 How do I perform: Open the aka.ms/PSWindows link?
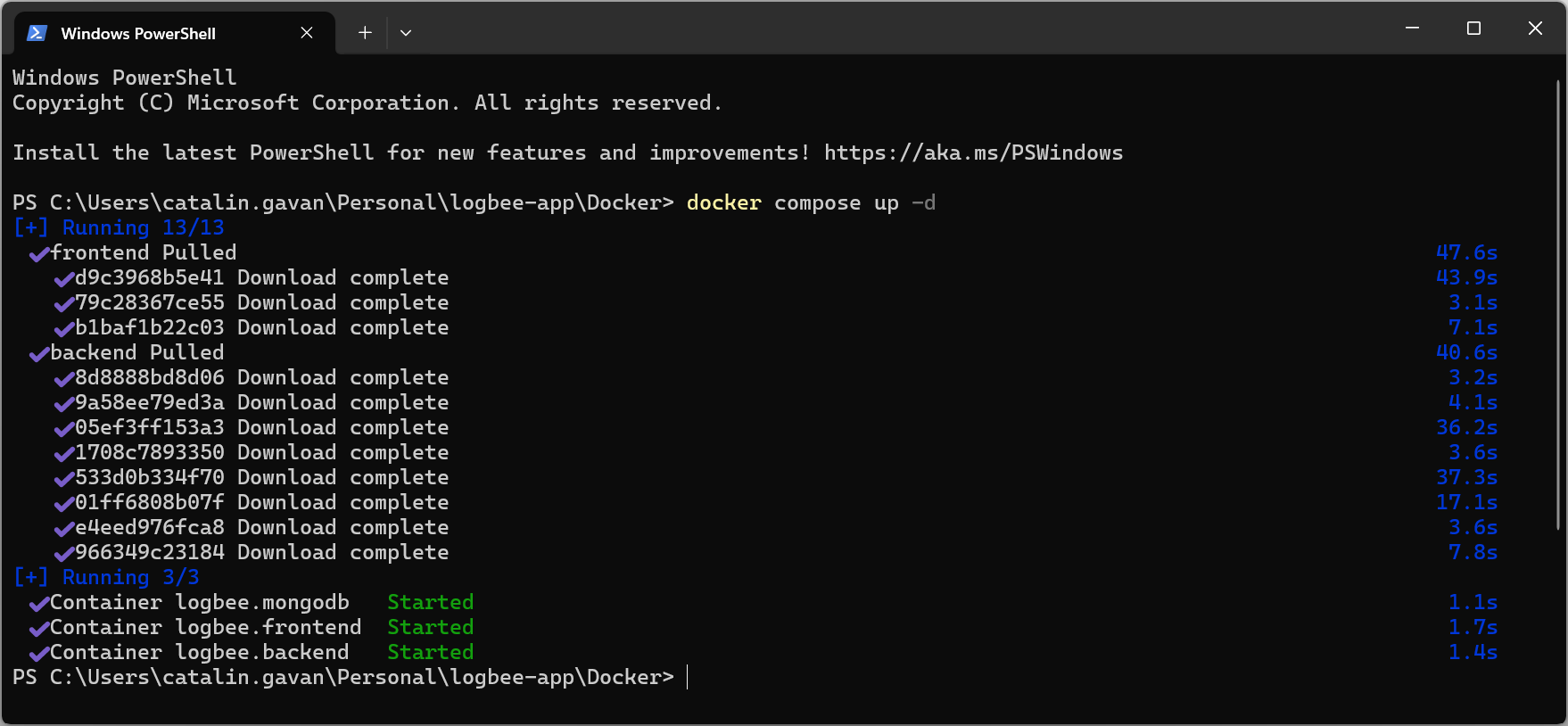pos(973,153)
